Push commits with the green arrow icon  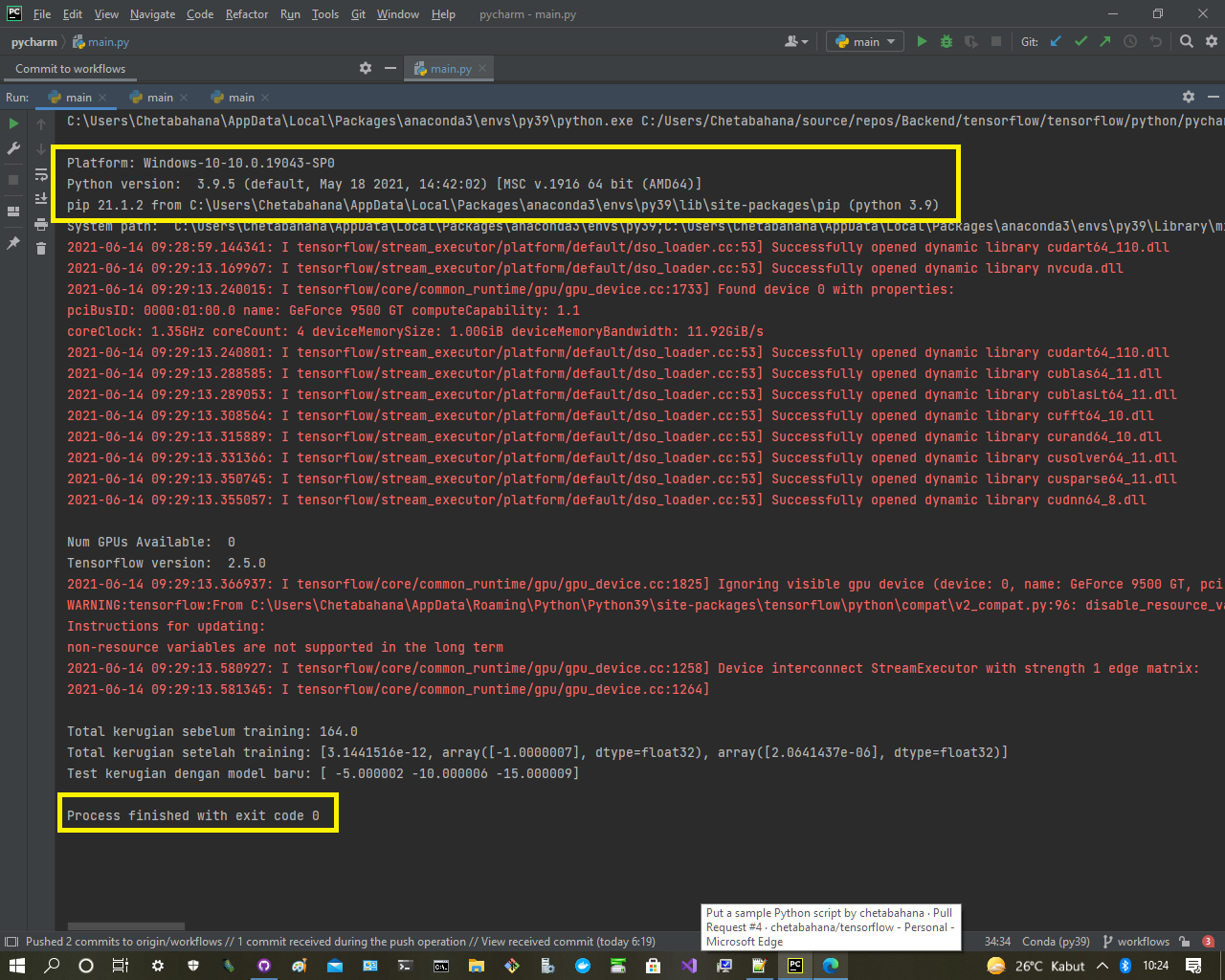tap(1105, 41)
